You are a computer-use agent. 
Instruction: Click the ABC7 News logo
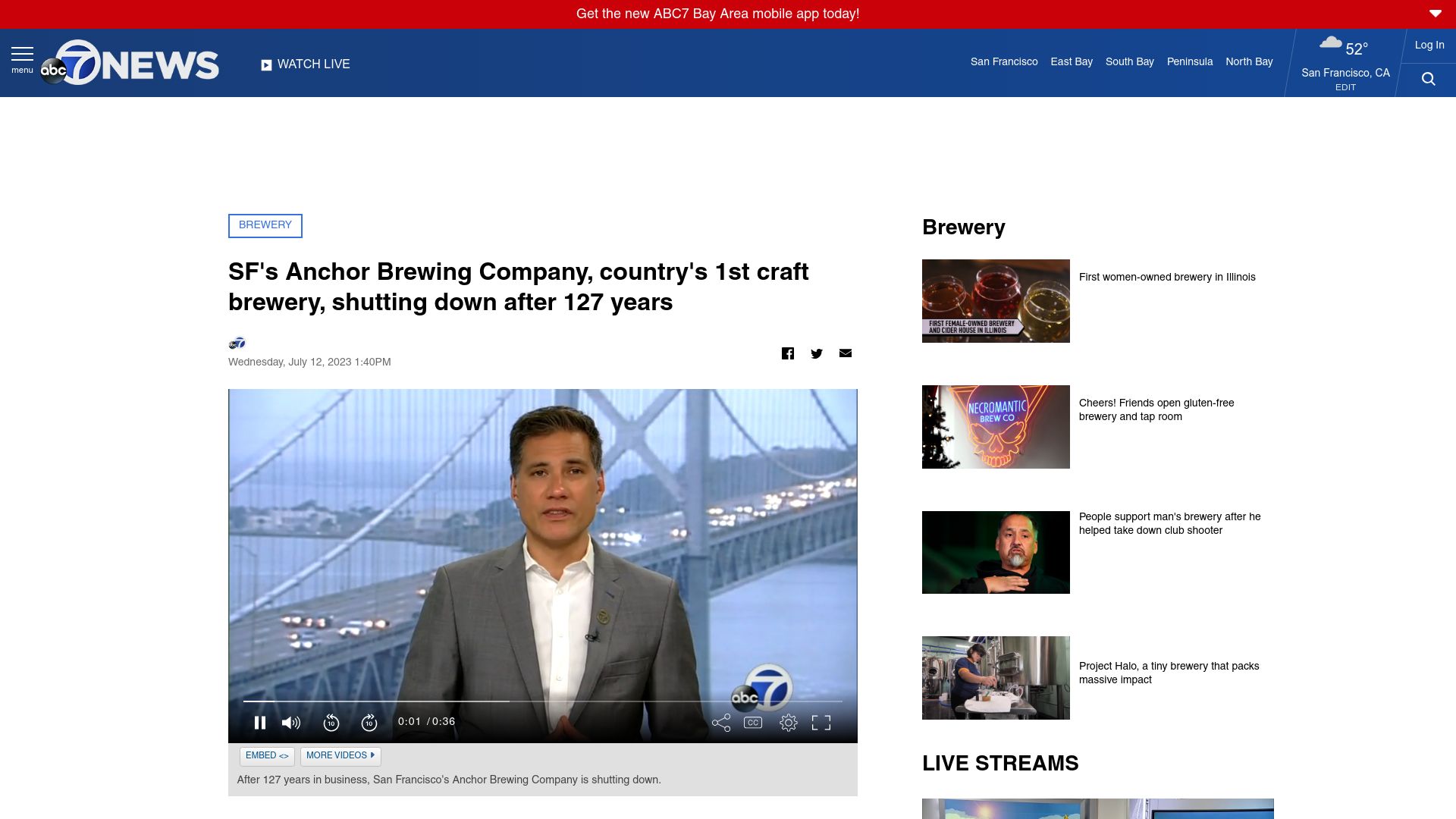coord(130,62)
